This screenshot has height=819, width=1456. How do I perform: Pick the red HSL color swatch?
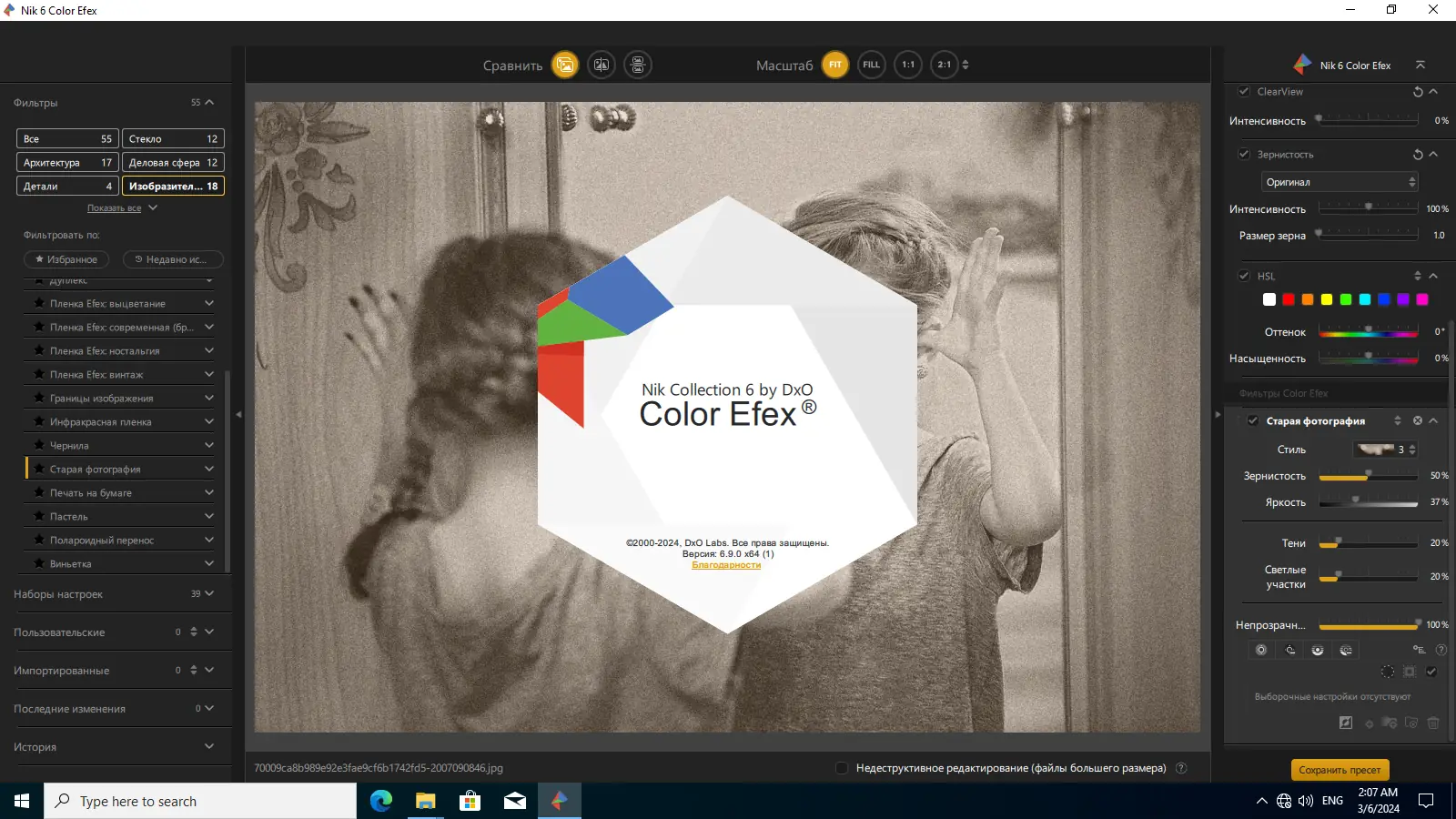[x=1289, y=299]
